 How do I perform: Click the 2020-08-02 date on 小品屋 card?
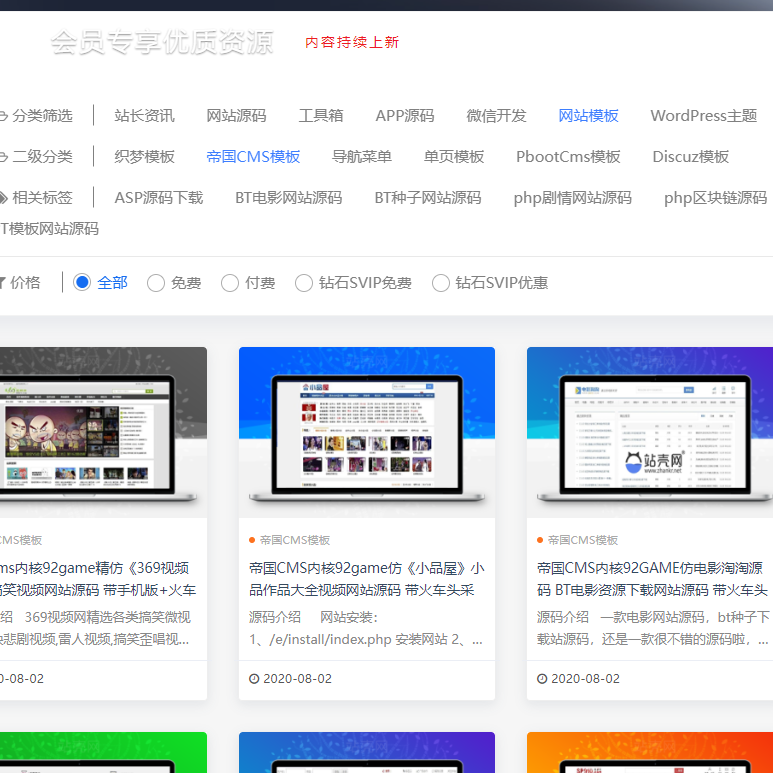[x=297, y=679]
